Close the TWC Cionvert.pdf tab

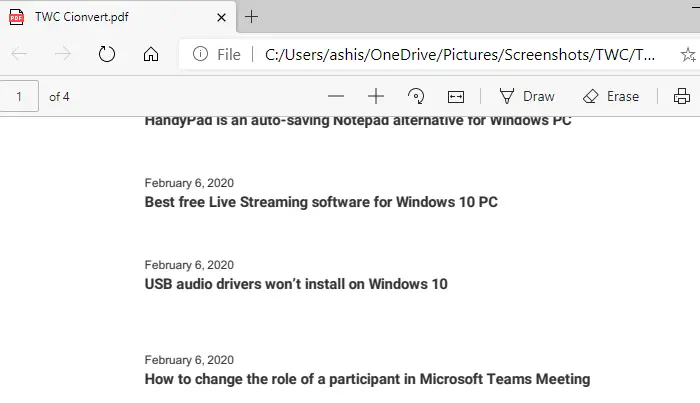point(221,17)
